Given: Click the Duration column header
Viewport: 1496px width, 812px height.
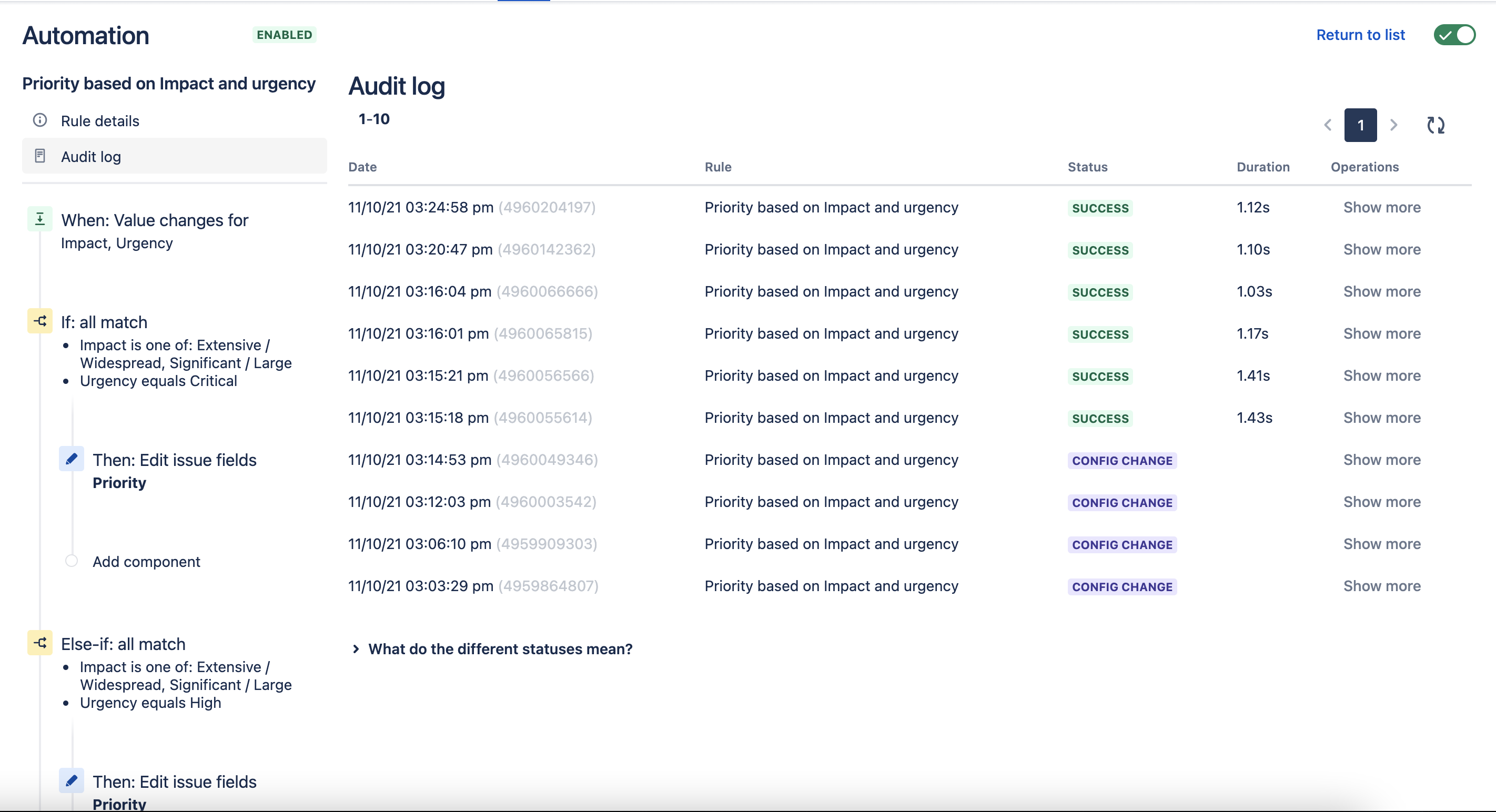Looking at the screenshot, I should 1262,167.
